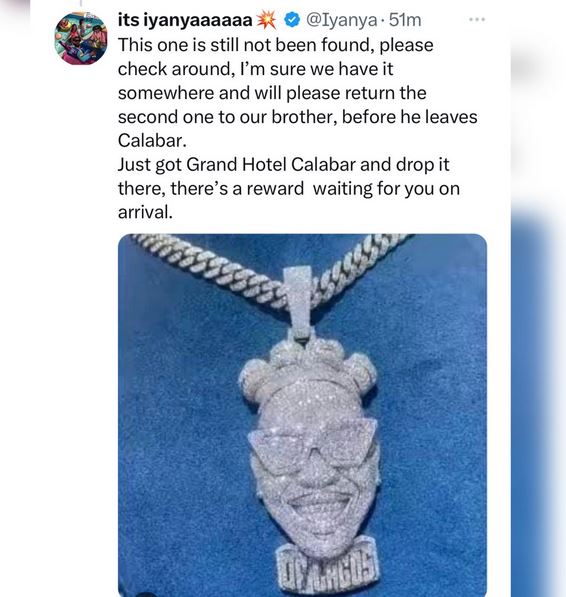Image resolution: width=566 pixels, height=597 pixels.
Task: Open Iyanya's round profile avatar
Action: click(81, 38)
